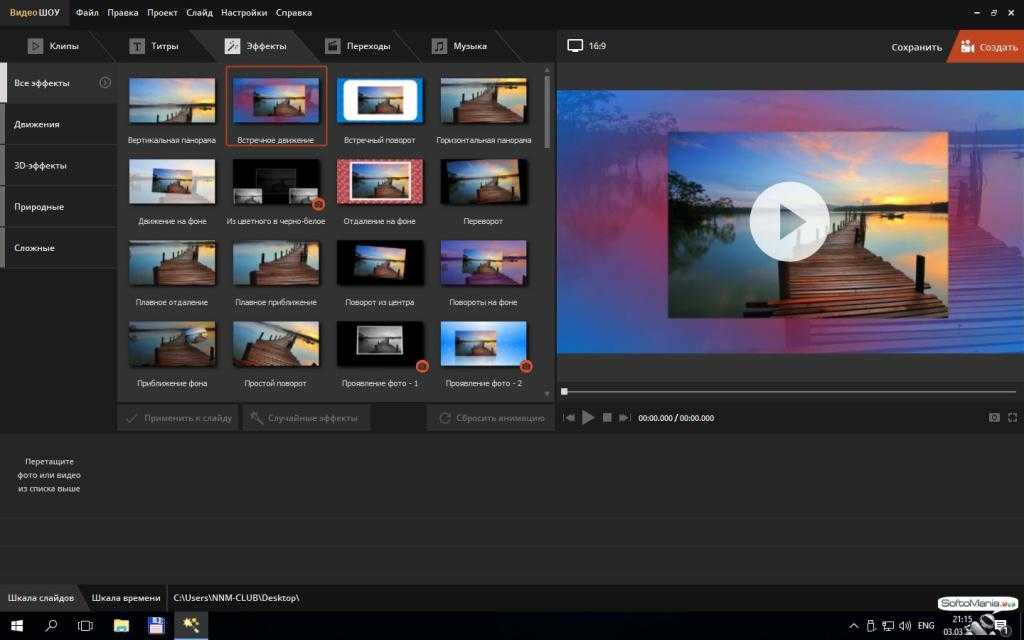This screenshot has width=1024, height=640.
Task: Jump to previous frame icon
Action: [569, 417]
